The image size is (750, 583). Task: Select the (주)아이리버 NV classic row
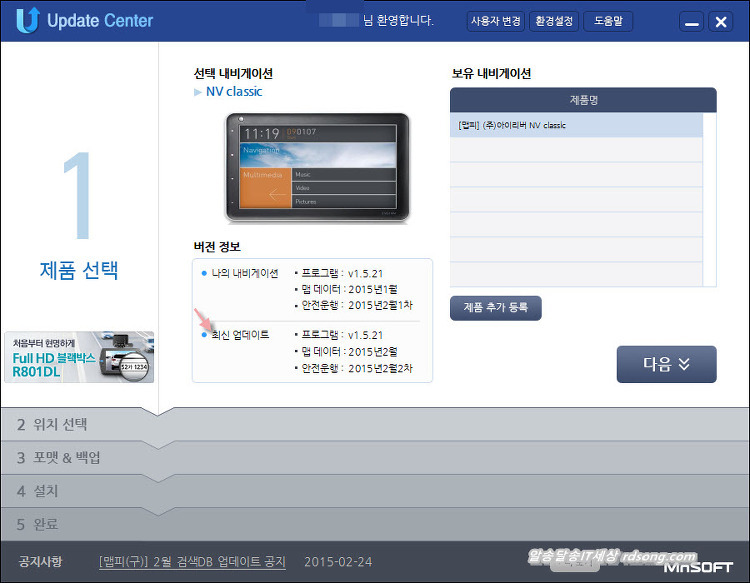click(576, 125)
